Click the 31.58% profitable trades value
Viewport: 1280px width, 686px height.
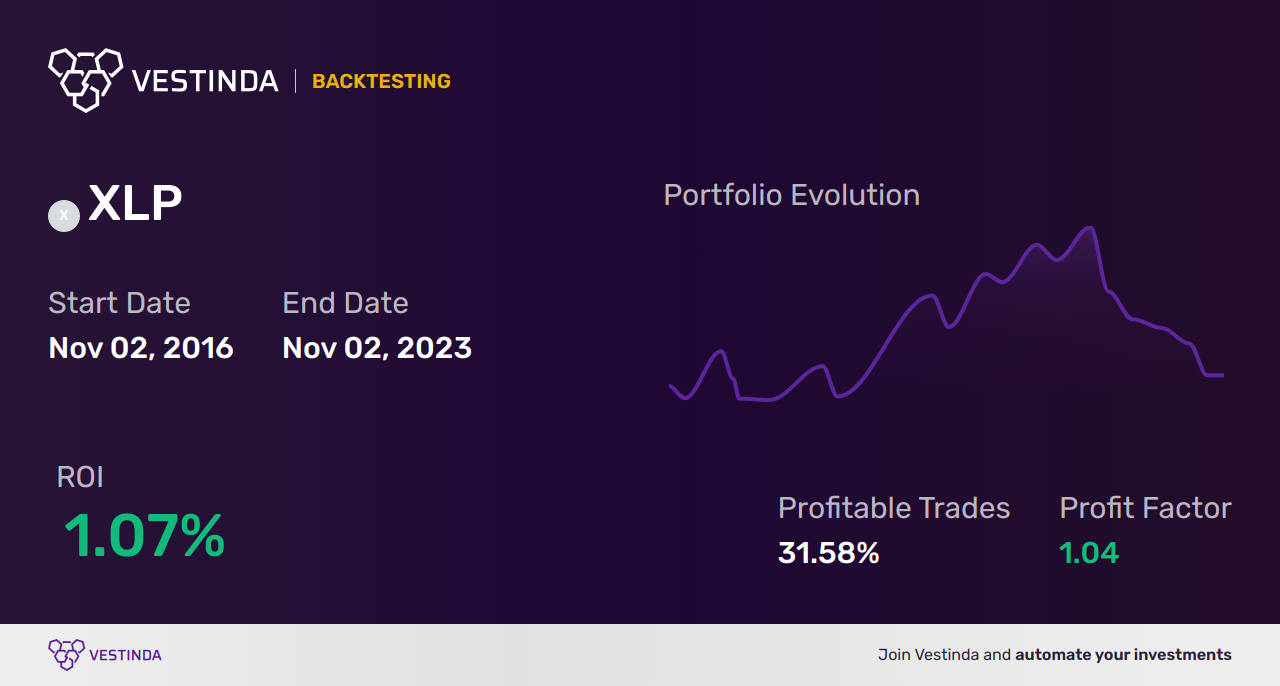click(x=828, y=552)
